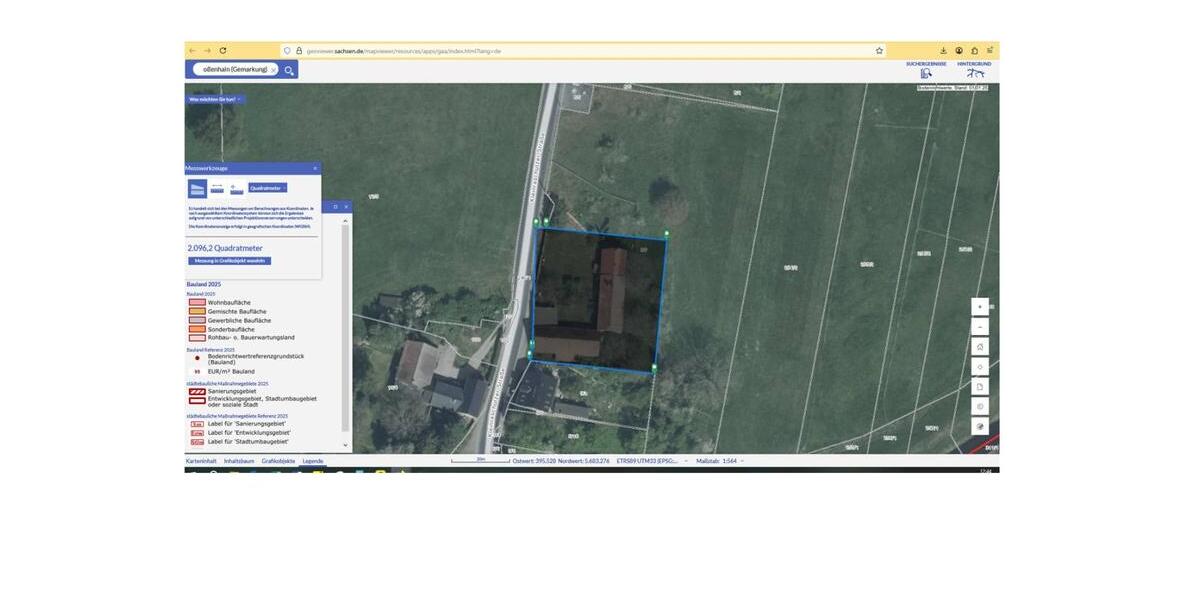
Task: Click the legend panel vertical scrollbar
Action: coord(346,330)
